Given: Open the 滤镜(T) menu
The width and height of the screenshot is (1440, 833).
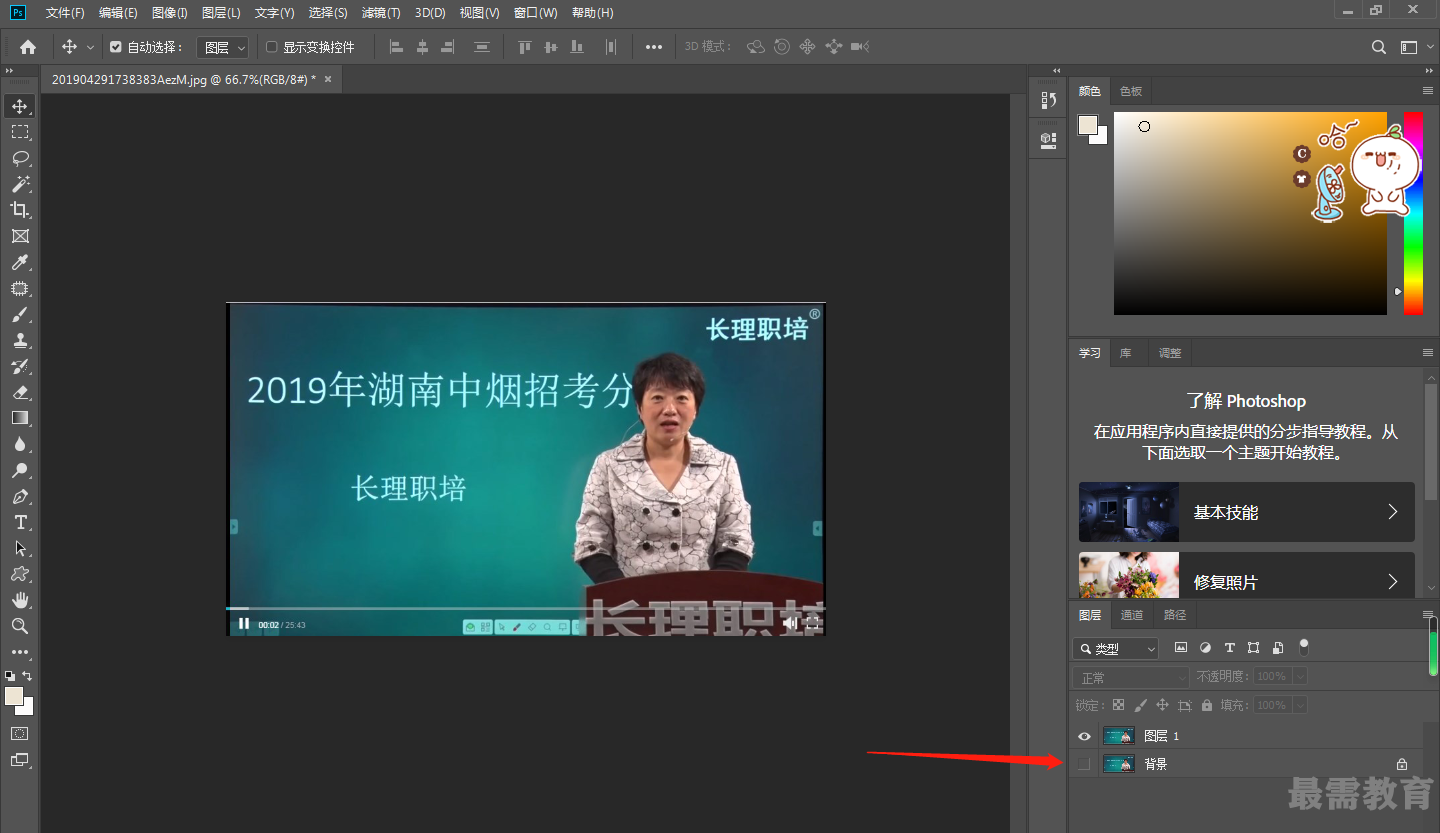Looking at the screenshot, I should pos(381,13).
